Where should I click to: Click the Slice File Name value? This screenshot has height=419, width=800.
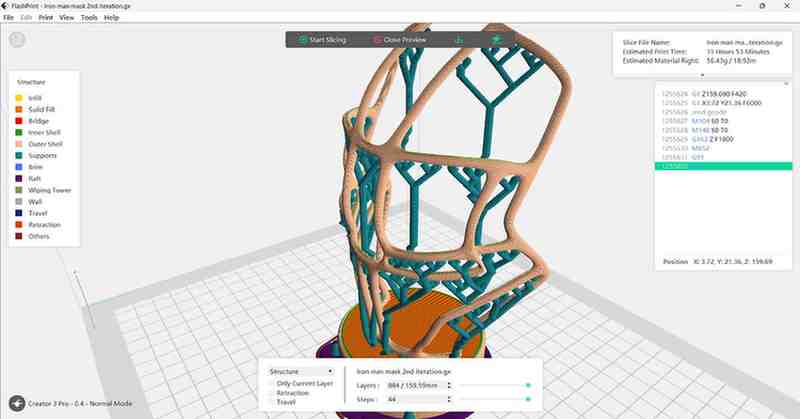coord(744,42)
